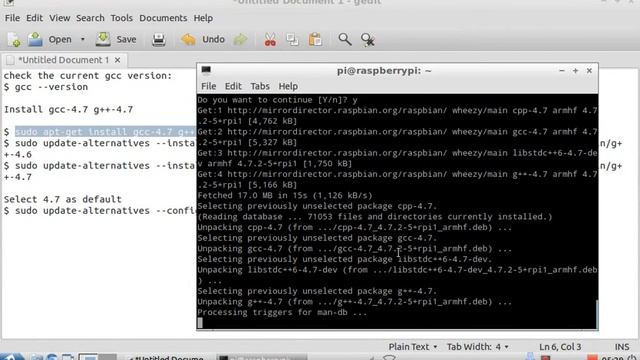Open the terminal window's Edit menu
Screen dimensions: 640x360
(233, 86)
